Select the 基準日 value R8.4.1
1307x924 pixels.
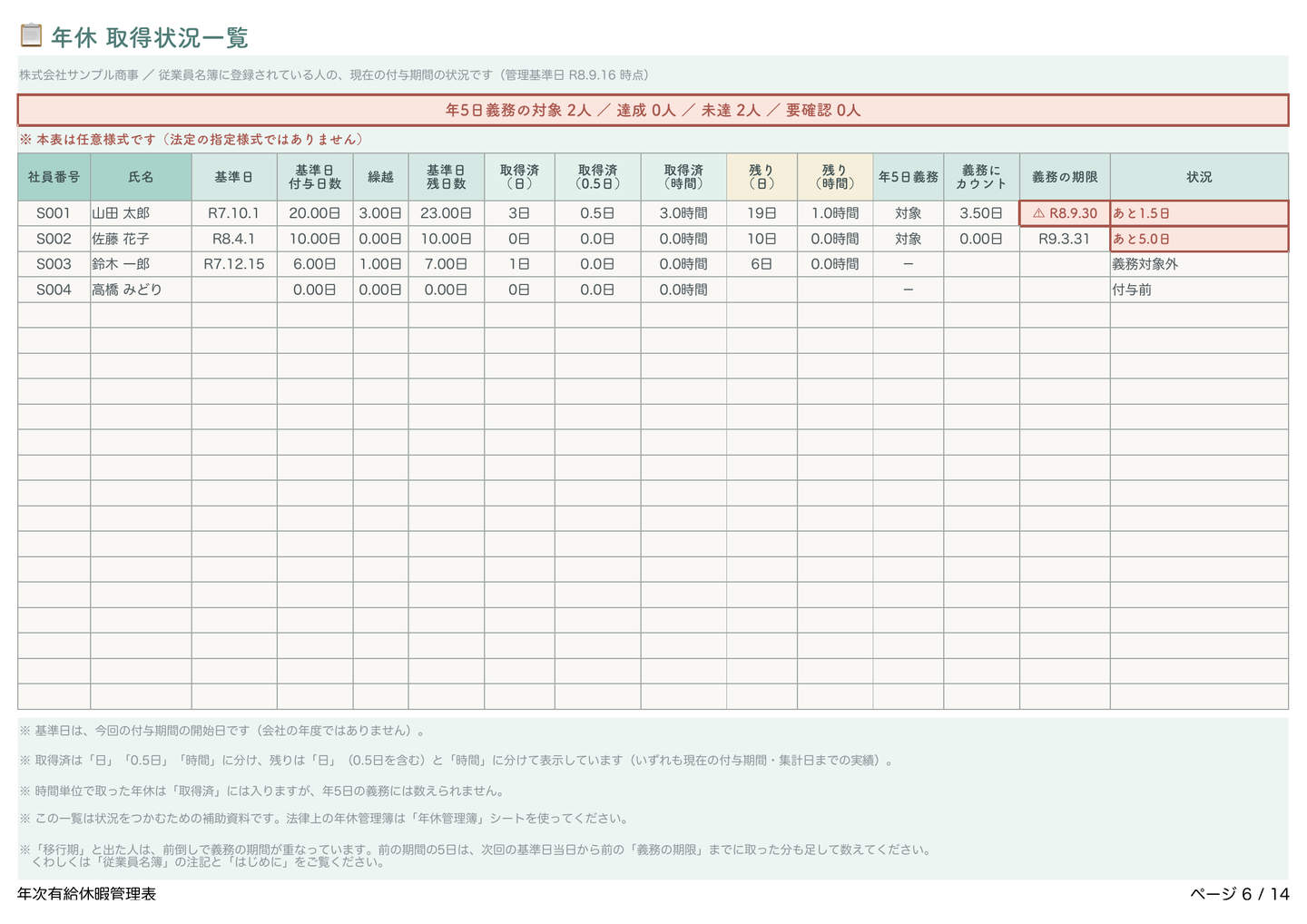(x=233, y=239)
